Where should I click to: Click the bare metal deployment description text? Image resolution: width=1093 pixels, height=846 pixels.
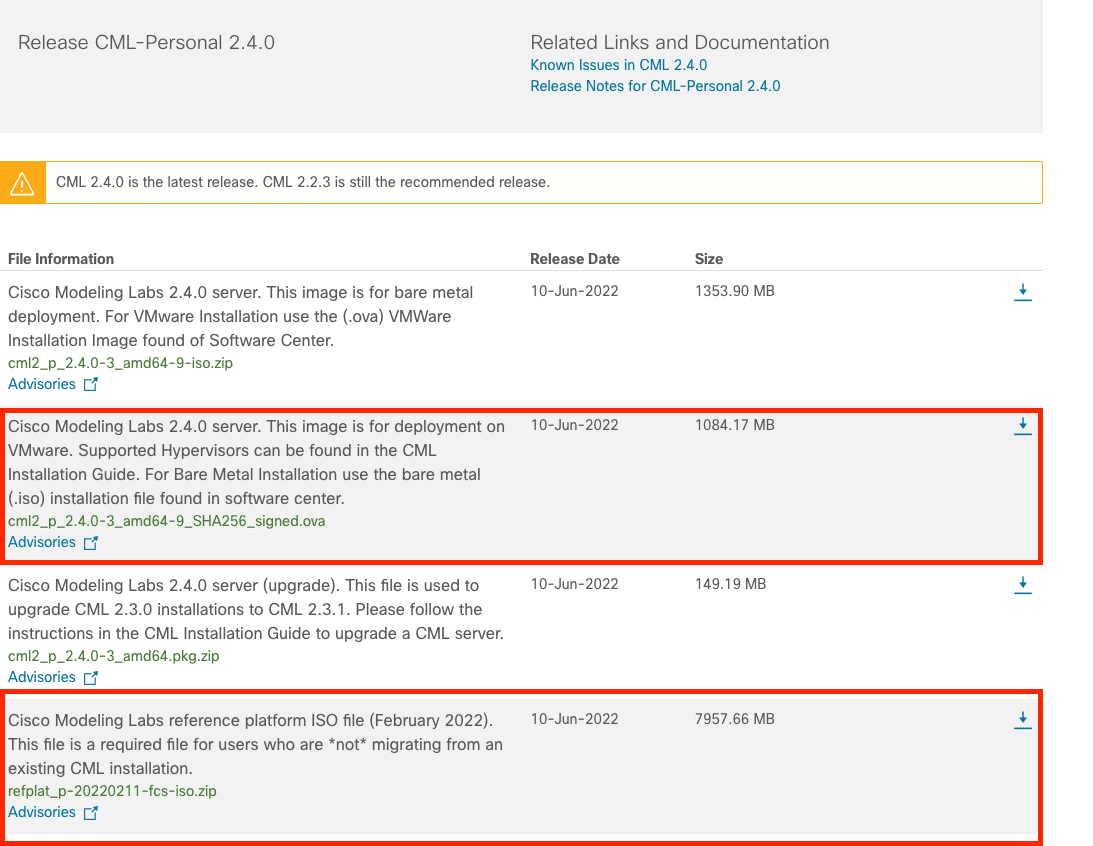click(240, 316)
